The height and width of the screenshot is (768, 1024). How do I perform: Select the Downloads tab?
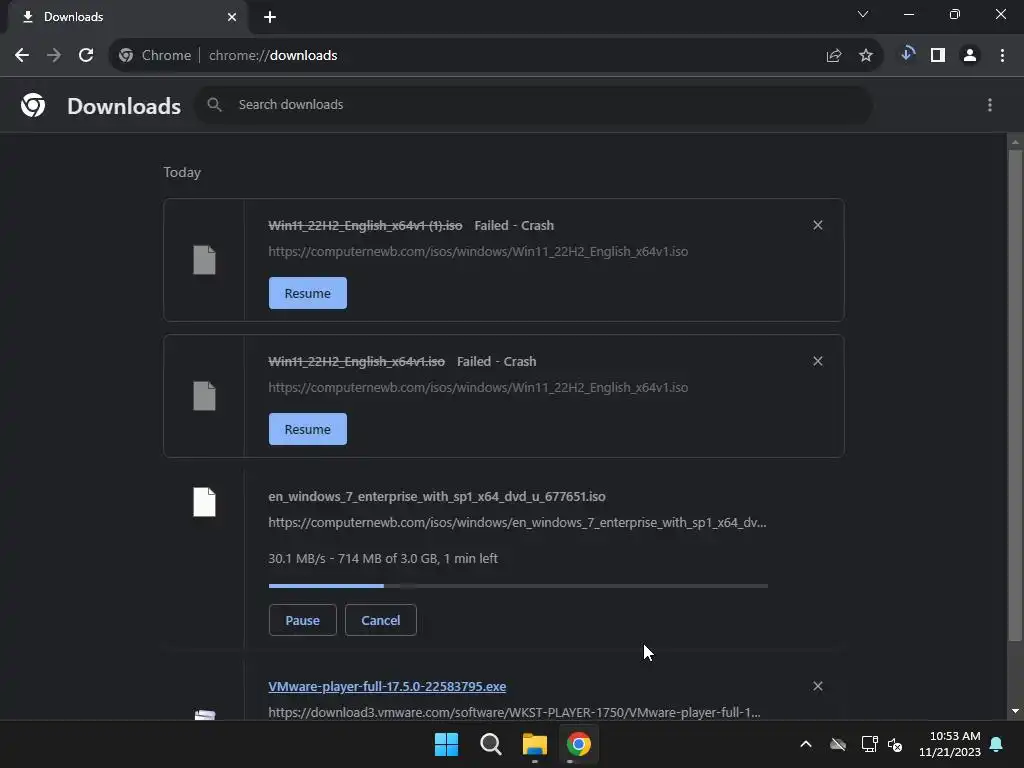[x=127, y=17]
